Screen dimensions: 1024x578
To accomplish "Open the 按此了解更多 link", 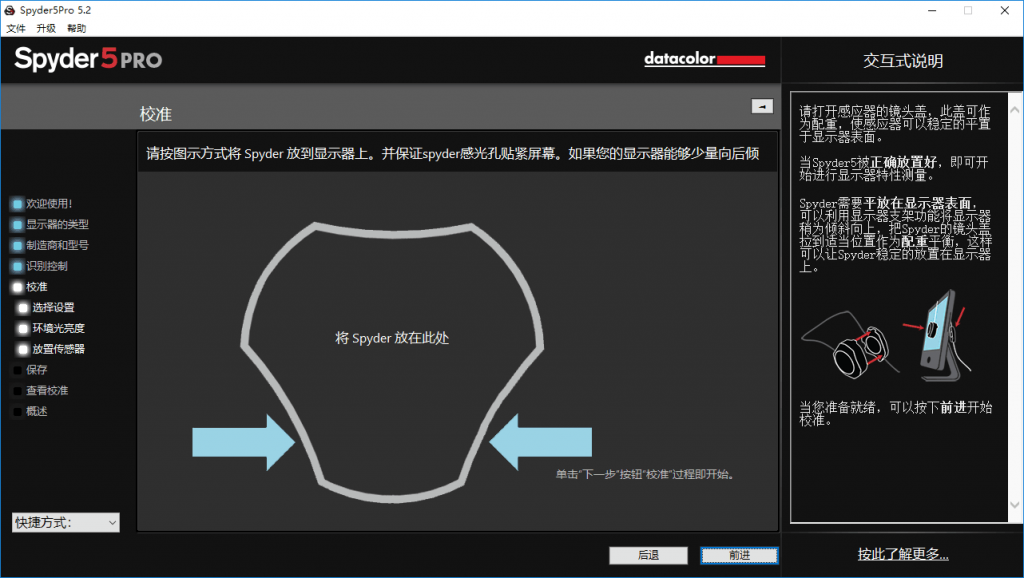I will pyautogui.click(x=902, y=554).
